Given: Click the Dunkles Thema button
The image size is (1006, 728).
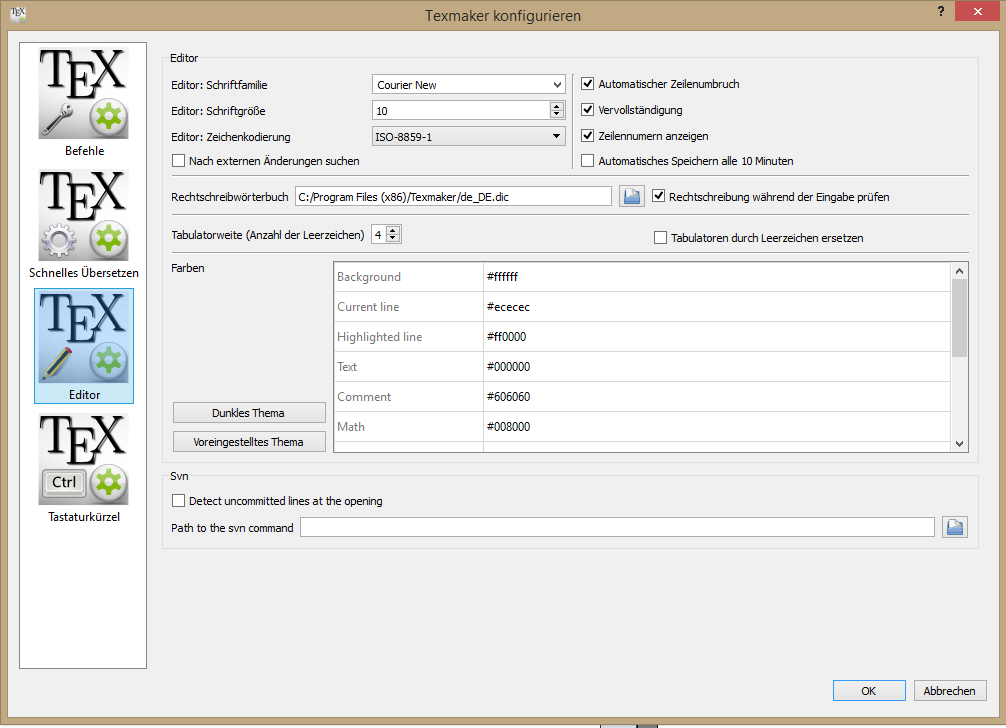Looking at the screenshot, I should [x=249, y=412].
